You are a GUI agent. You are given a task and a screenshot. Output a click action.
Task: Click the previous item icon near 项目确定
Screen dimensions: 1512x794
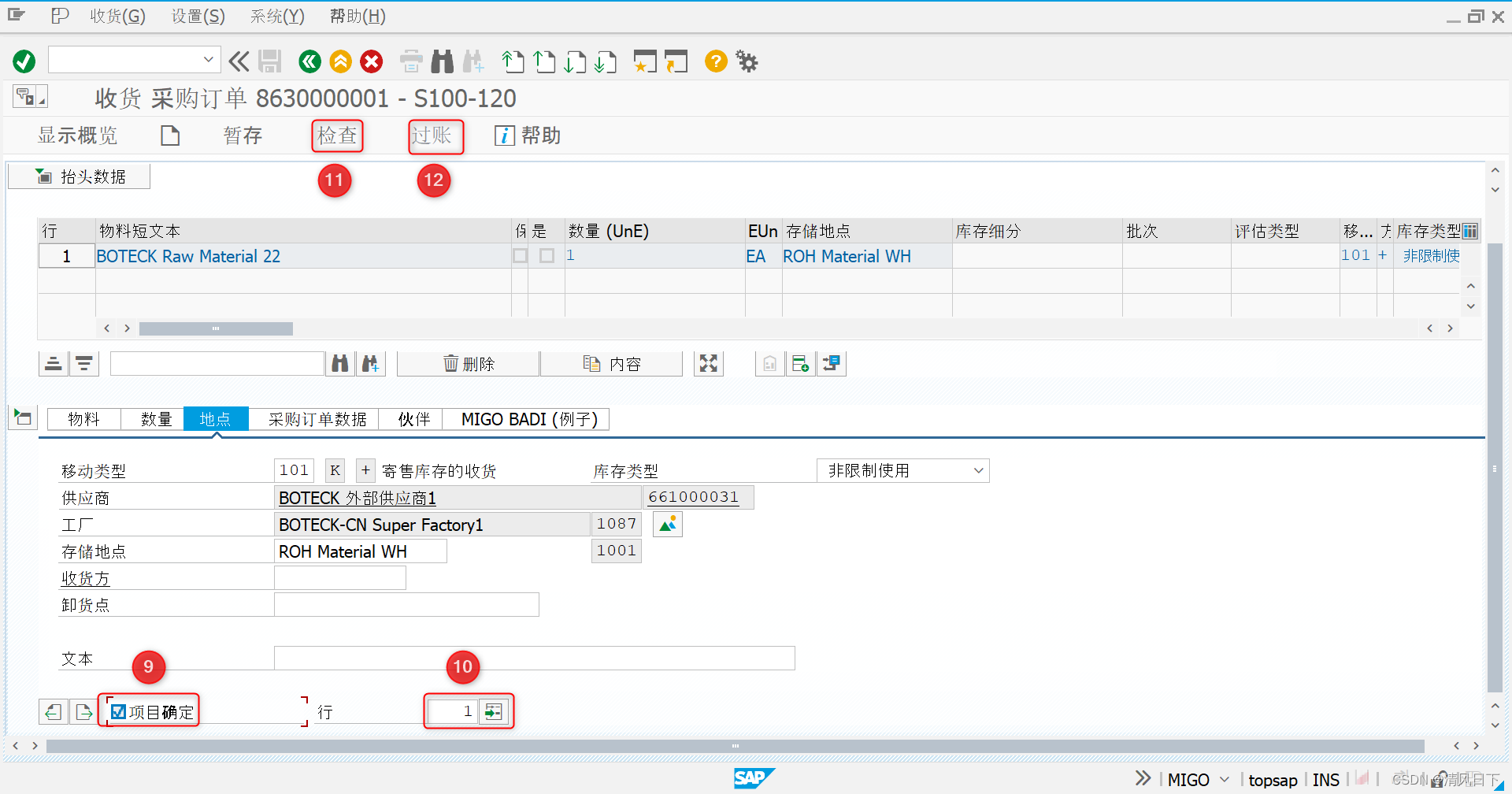[x=53, y=711]
